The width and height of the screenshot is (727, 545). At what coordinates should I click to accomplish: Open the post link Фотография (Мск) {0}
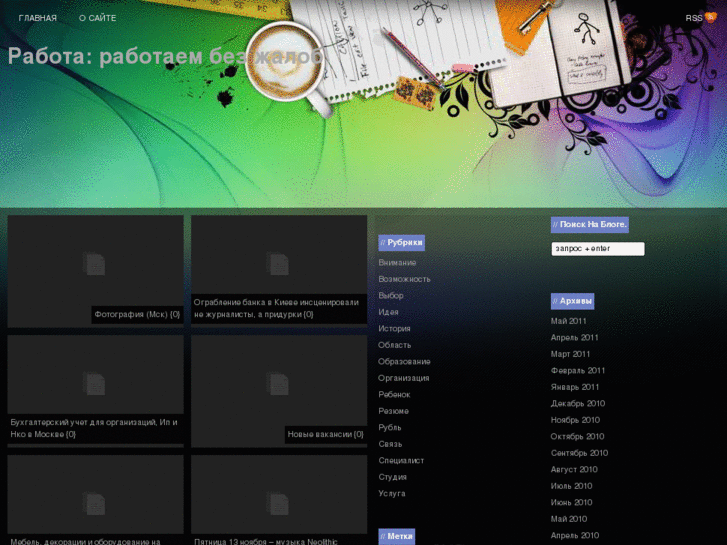click(x=137, y=314)
